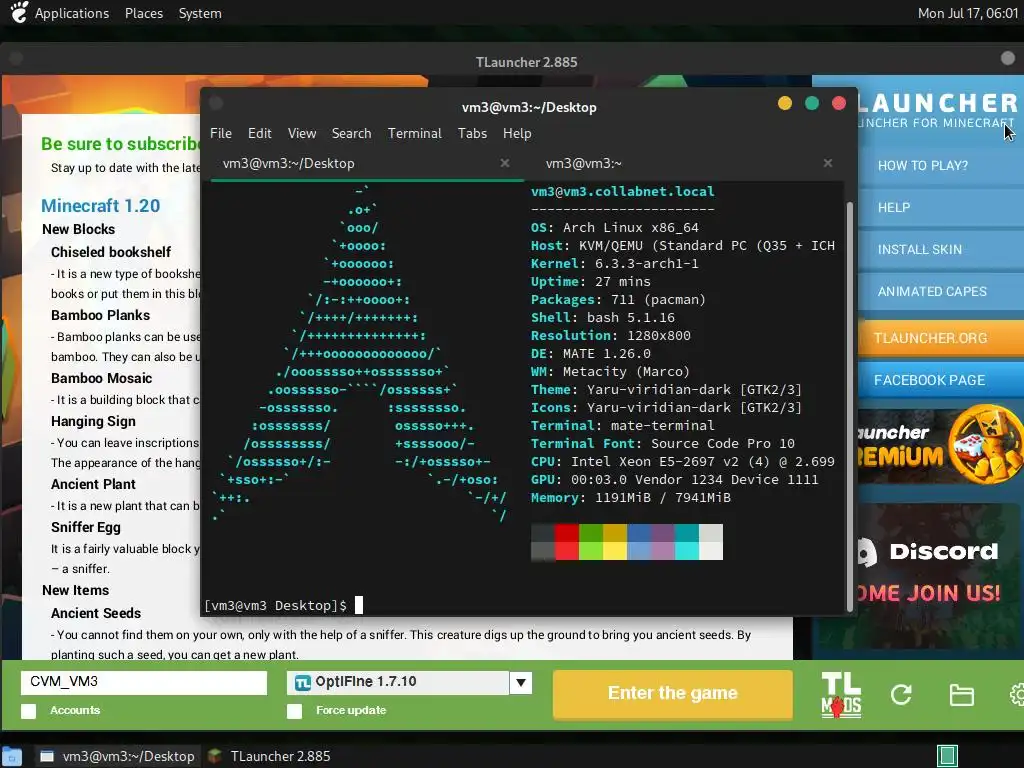This screenshot has height=768, width=1024.
Task: Click the clock Mon Jul 17, 06:01
Action: click(x=967, y=13)
